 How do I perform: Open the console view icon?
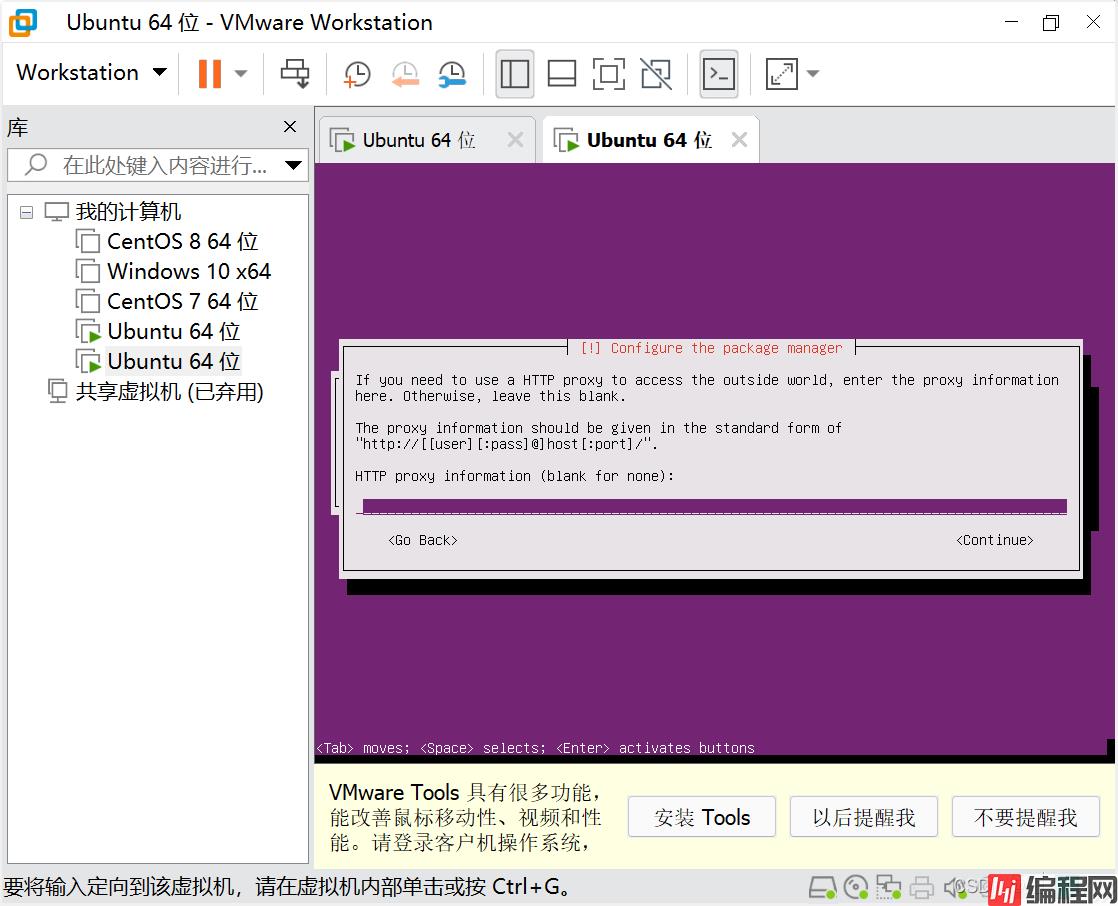pos(719,73)
